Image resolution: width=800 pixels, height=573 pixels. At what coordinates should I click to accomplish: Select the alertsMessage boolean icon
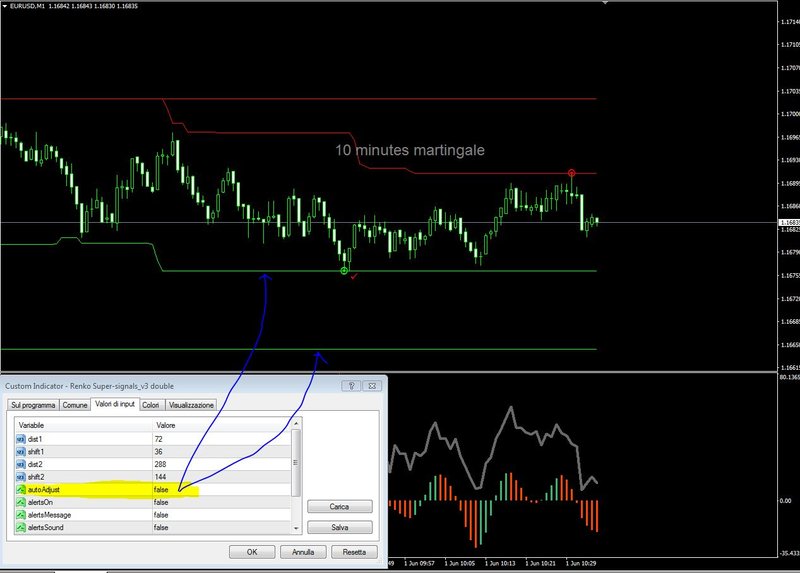tap(21, 515)
